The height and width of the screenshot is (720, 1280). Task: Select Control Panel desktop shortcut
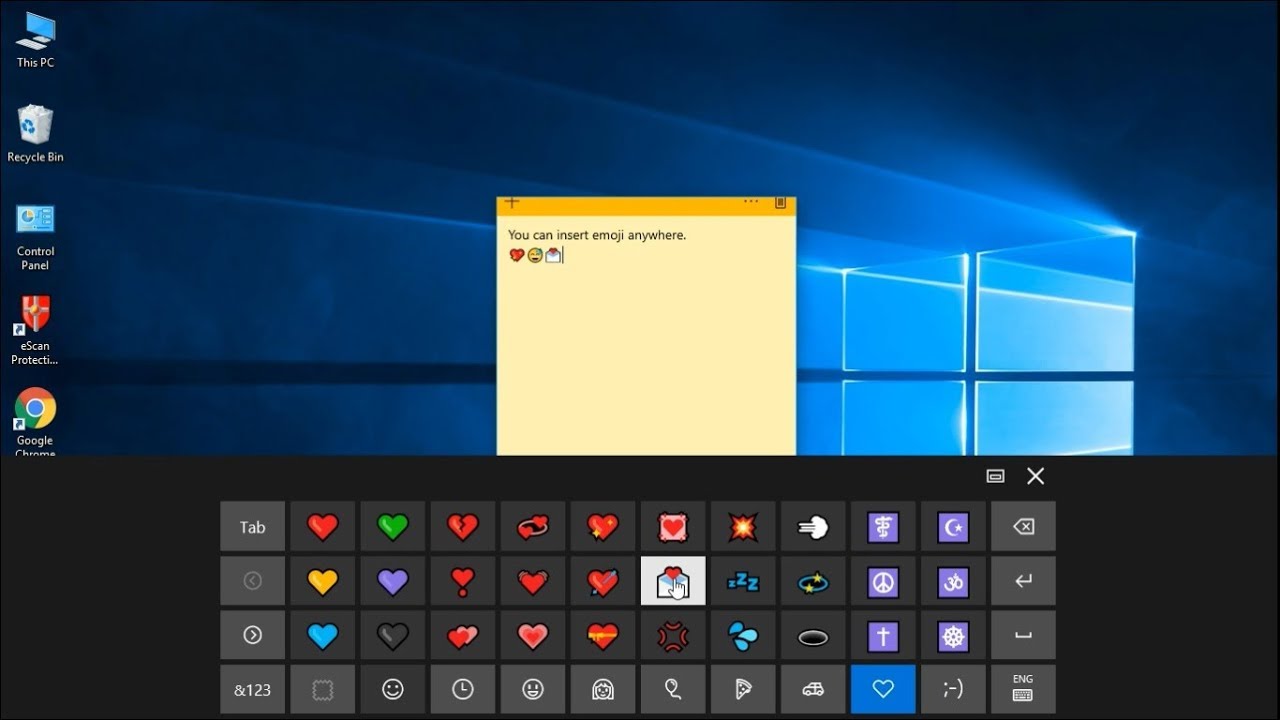click(35, 237)
